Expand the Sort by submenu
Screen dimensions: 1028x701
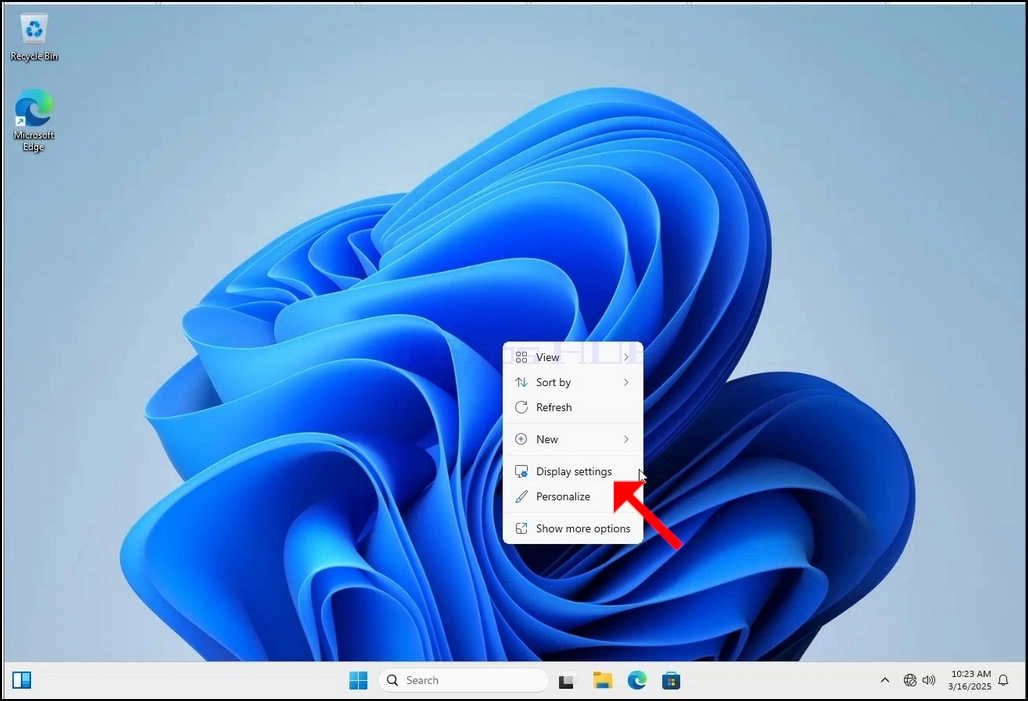(572, 382)
